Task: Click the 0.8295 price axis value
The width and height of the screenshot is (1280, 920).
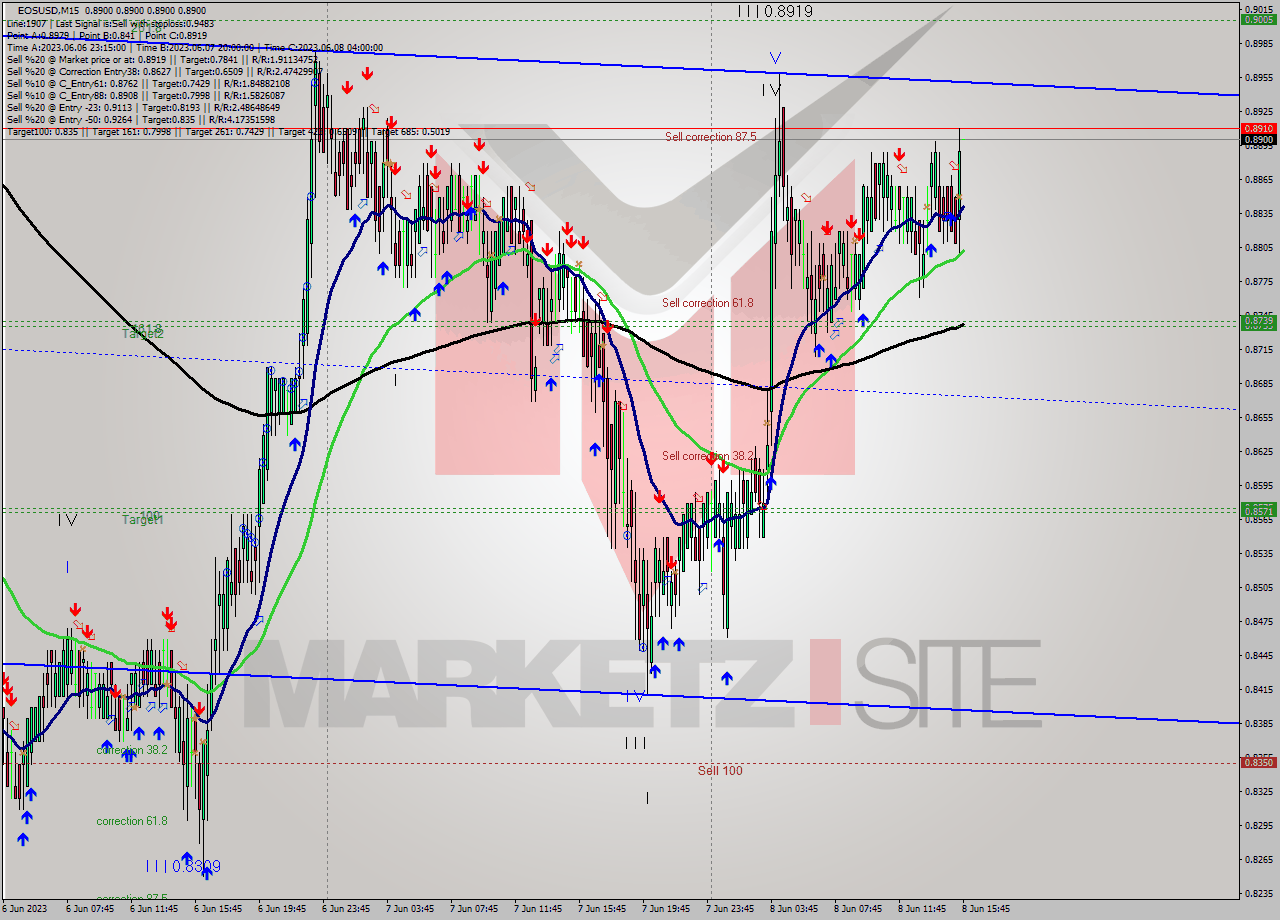Action: (x=1258, y=826)
